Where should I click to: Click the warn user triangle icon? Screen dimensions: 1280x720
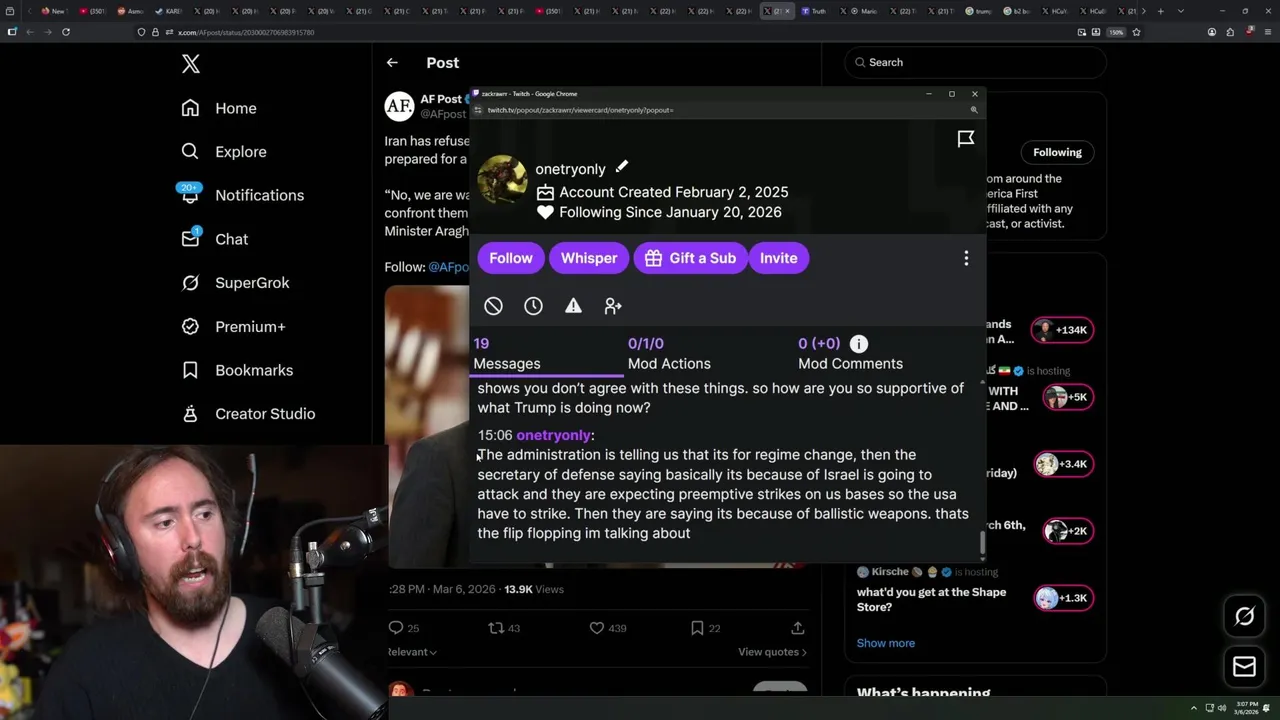click(x=573, y=306)
